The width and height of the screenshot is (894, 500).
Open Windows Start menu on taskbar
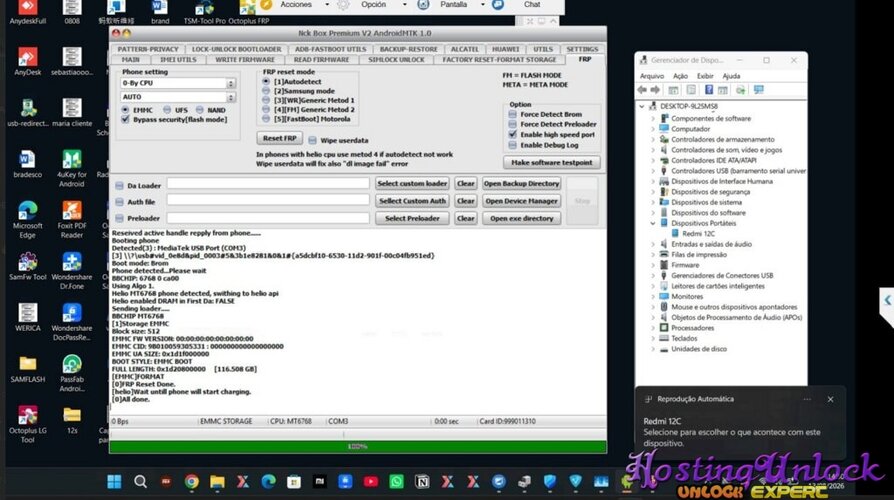[114, 482]
